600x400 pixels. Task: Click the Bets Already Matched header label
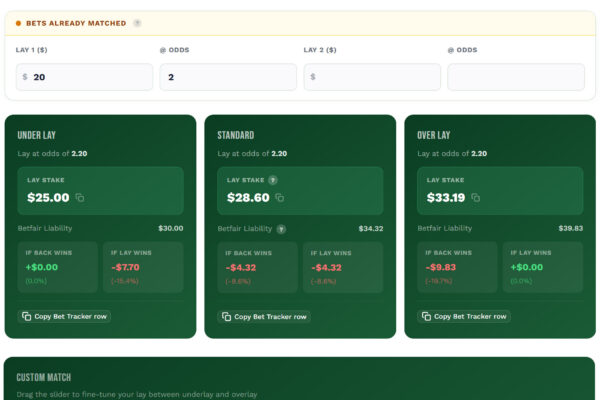click(76, 23)
